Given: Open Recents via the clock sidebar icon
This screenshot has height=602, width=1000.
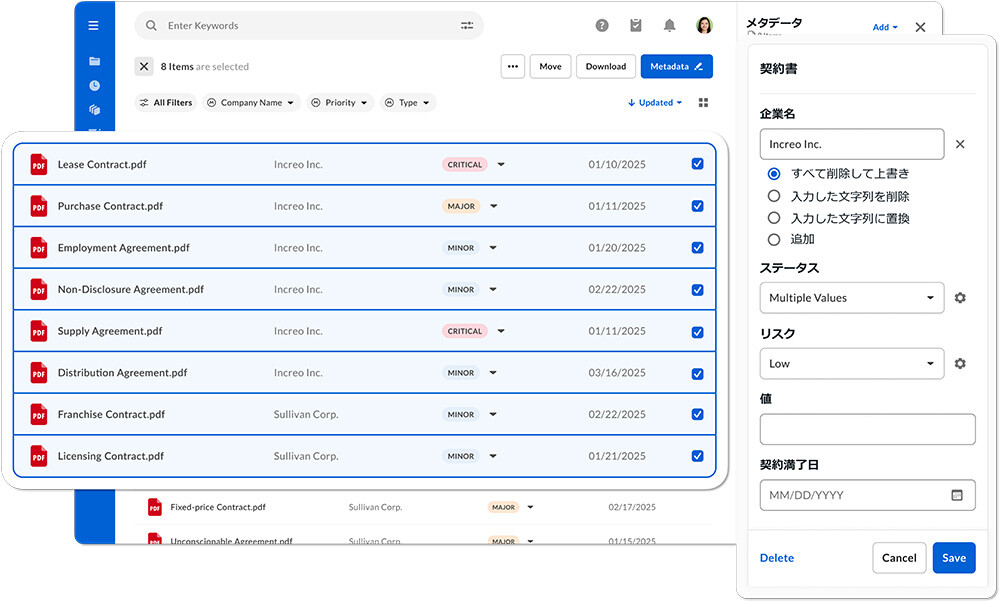Looking at the screenshot, I should coord(93,85).
